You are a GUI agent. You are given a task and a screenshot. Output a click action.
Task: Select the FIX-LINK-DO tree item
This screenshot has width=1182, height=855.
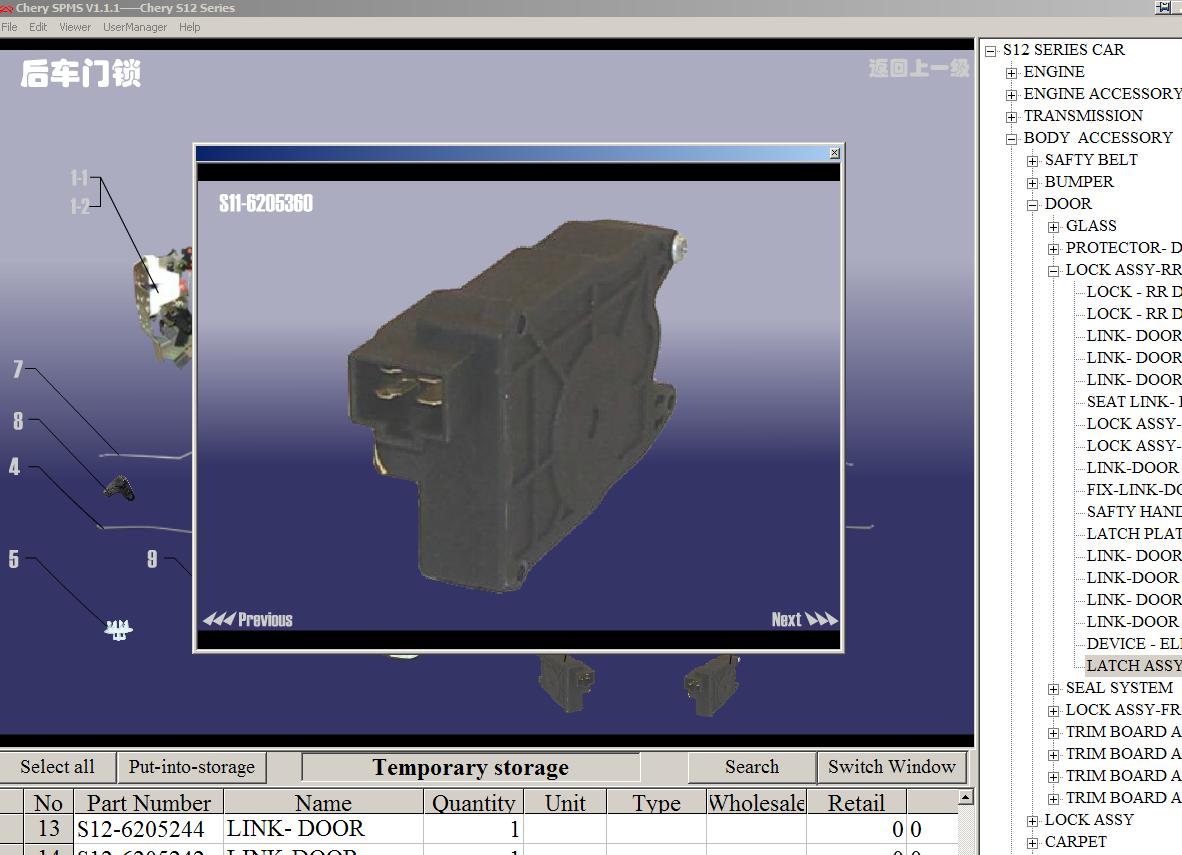[1134, 490]
